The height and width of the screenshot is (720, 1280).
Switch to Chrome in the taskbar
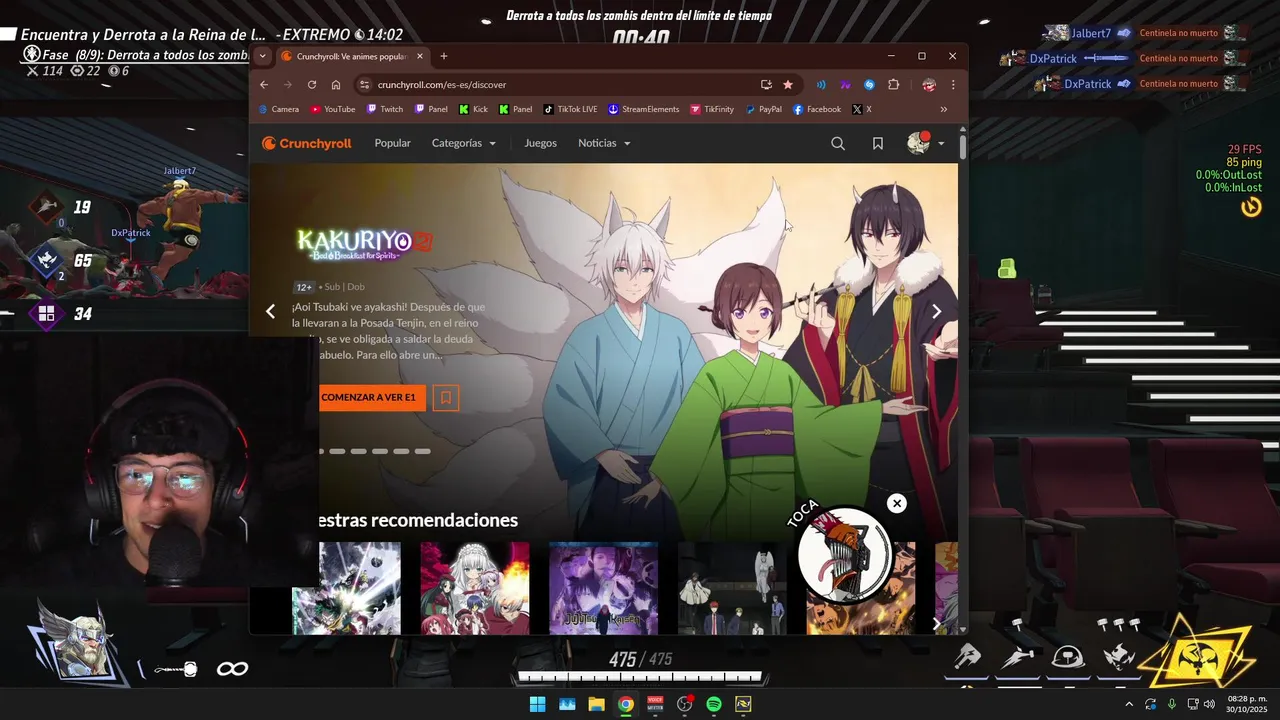point(625,704)
